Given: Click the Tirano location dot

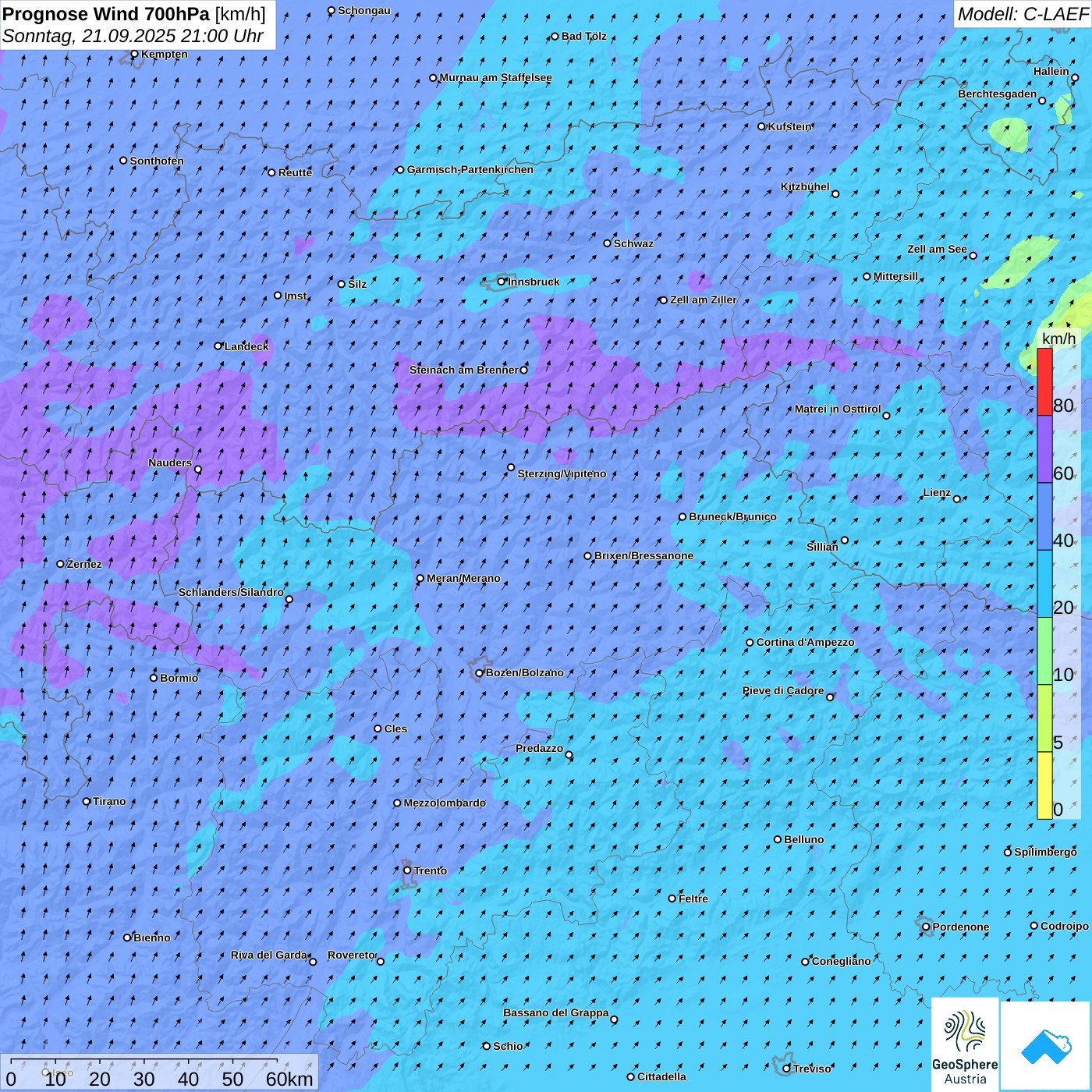Looking at the screenshot, I should pyautogui.click(x=87, y=801).
